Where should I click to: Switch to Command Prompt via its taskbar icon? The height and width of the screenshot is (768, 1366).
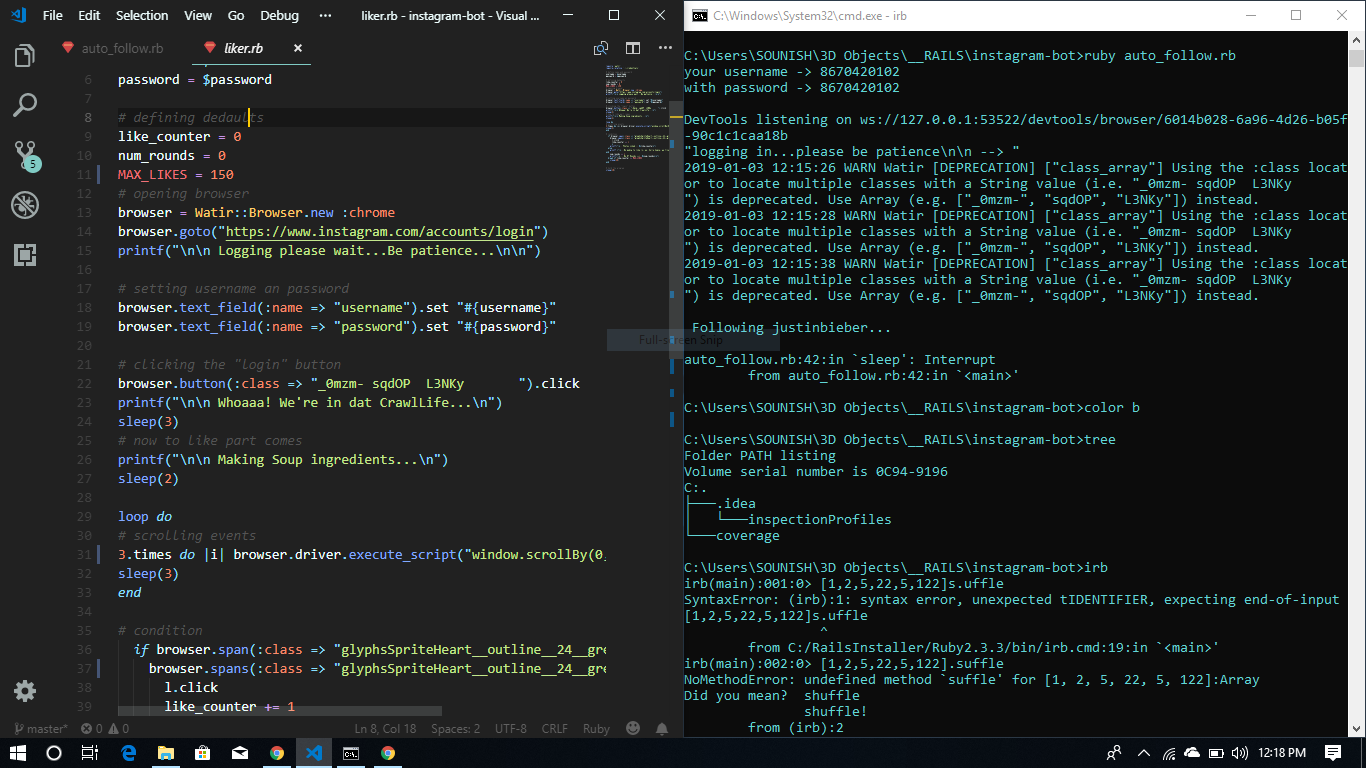coord(351,753)
